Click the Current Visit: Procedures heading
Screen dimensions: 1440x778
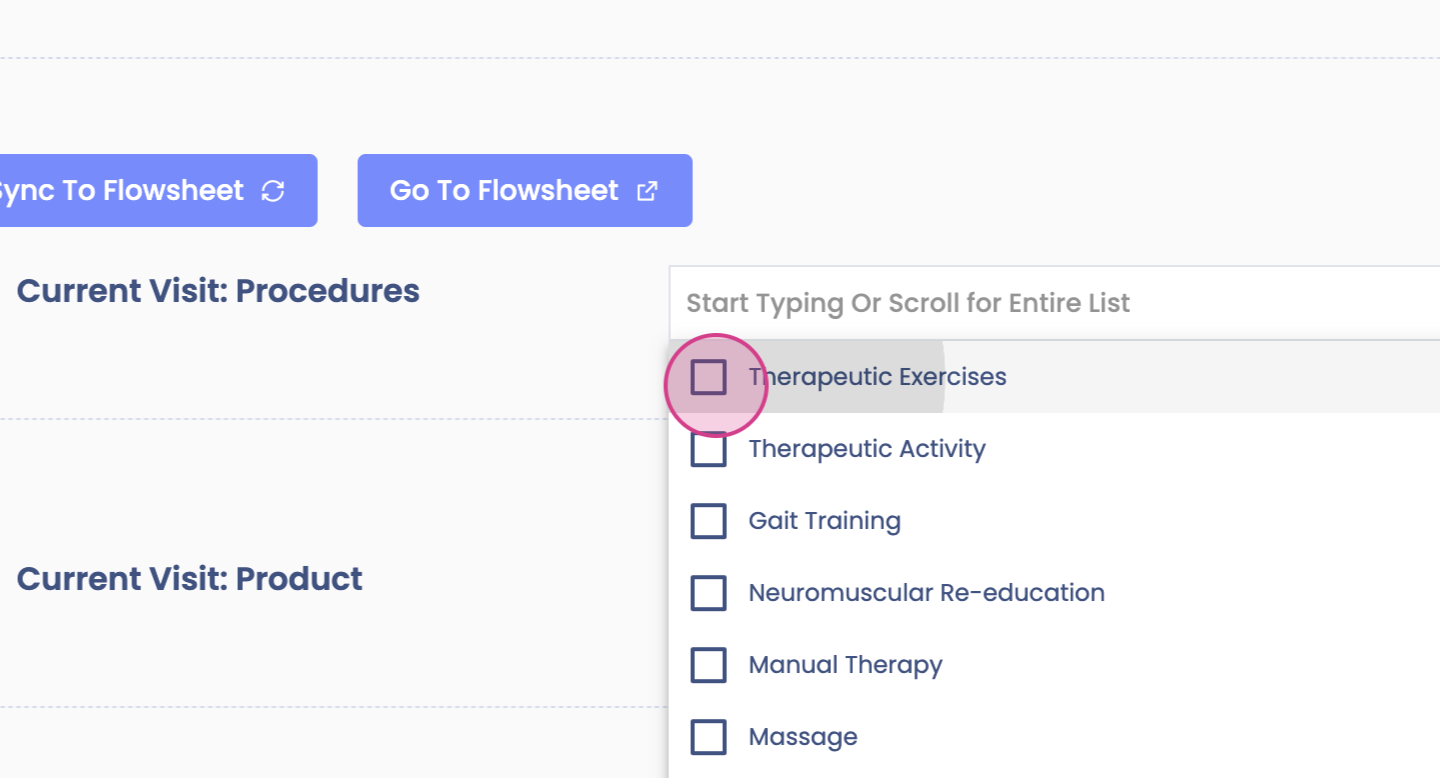pos(218,291)
